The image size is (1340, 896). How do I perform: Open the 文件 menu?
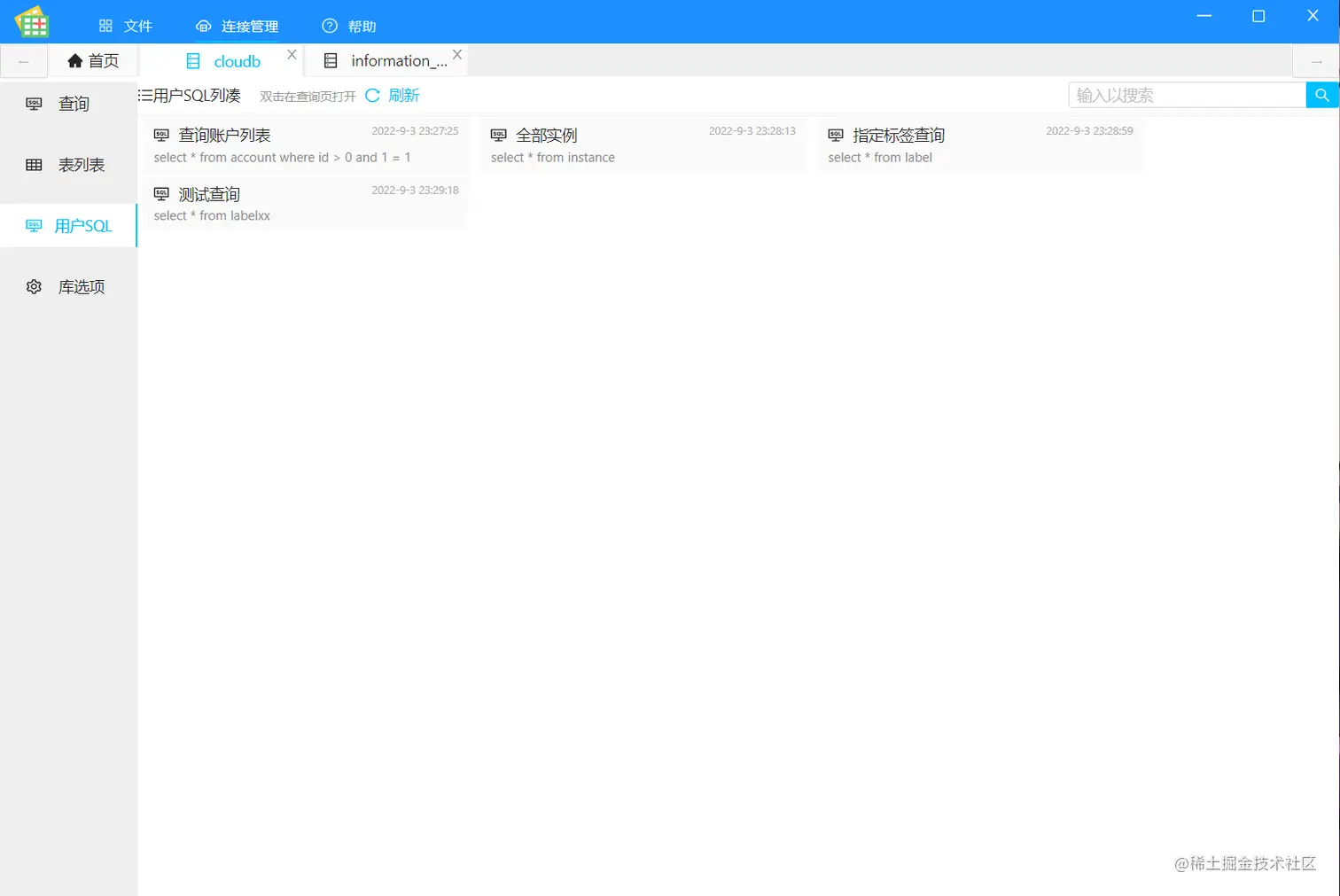tap(126, 26)
